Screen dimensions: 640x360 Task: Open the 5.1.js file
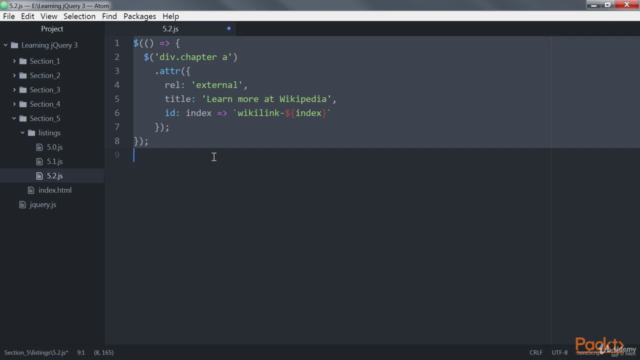(x=55, y=162)
